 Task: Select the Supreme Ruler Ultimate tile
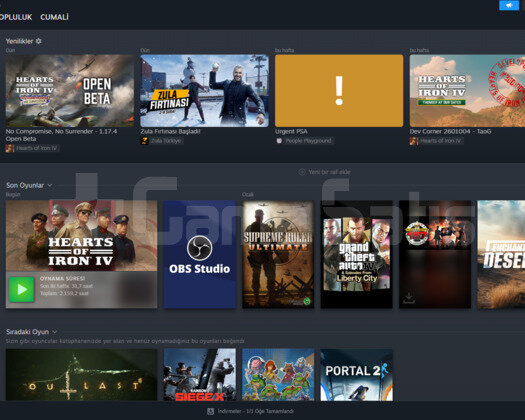point(278,254)
